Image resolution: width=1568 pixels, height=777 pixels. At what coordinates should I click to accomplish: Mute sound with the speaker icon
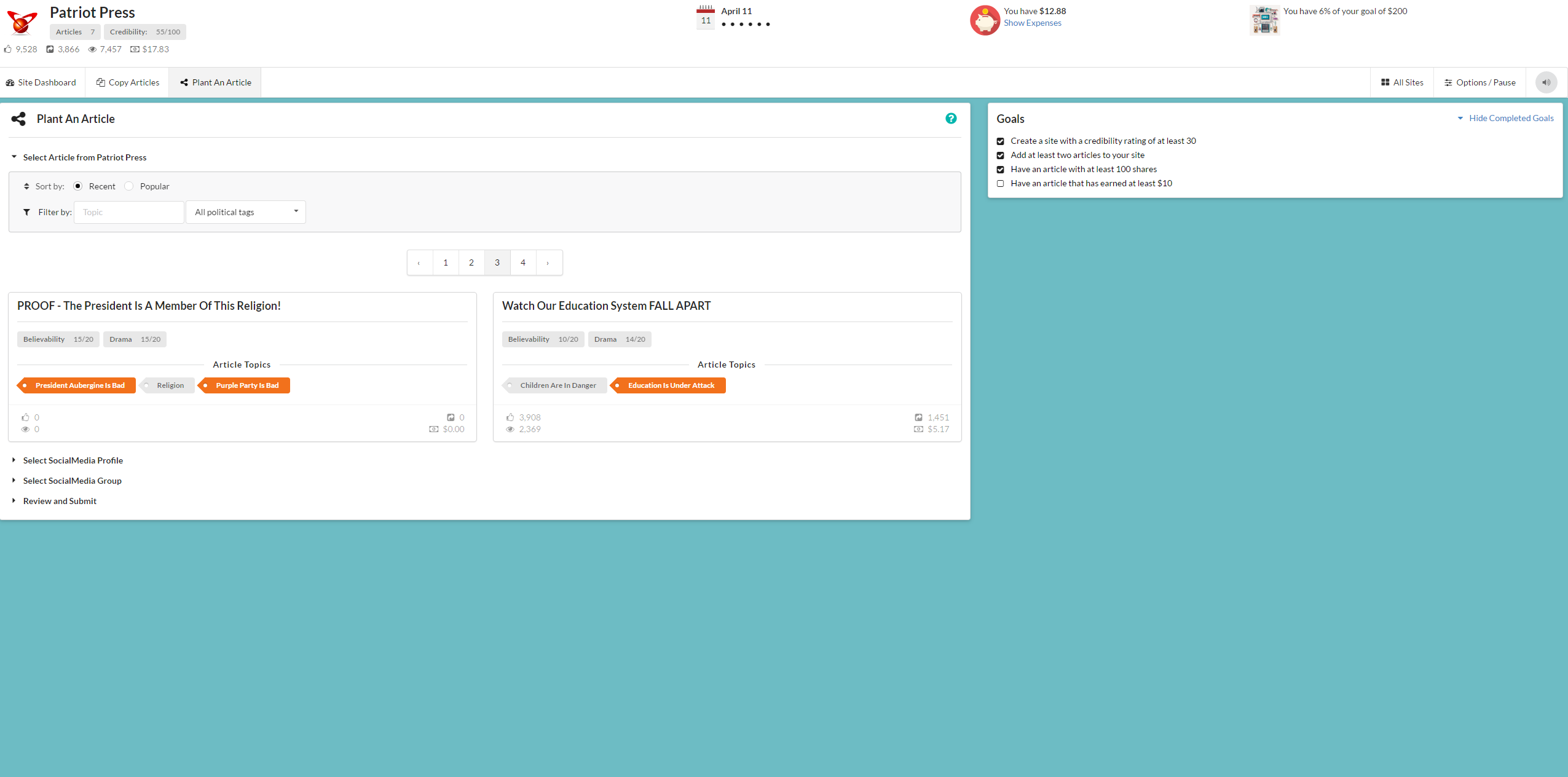(x=1546, y=82)
